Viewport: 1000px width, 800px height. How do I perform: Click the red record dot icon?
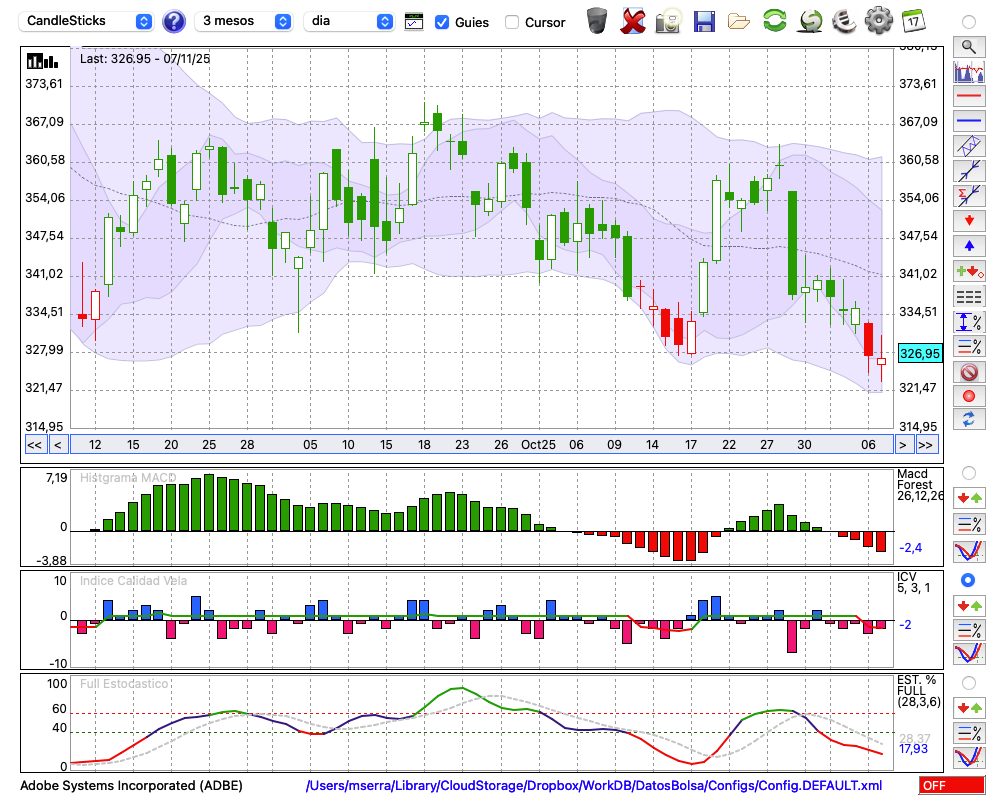(969, 396)
